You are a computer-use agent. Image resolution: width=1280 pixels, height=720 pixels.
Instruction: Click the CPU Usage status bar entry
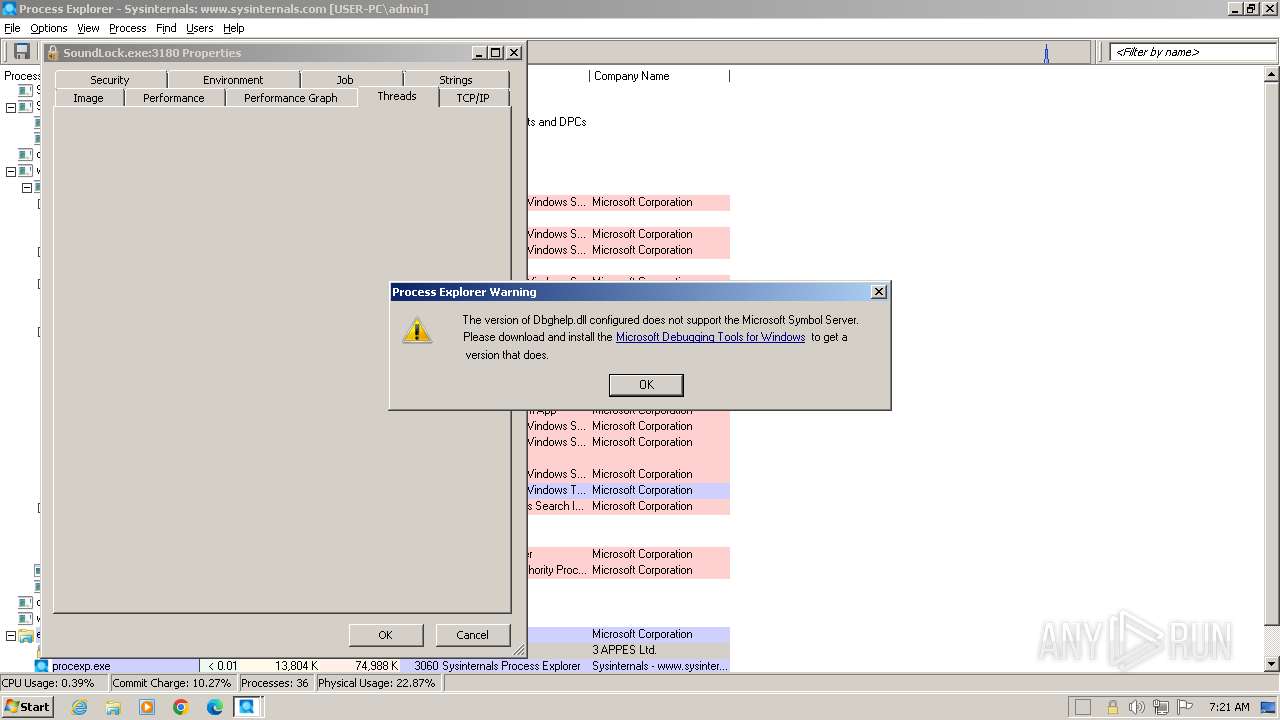pos(53,683)
